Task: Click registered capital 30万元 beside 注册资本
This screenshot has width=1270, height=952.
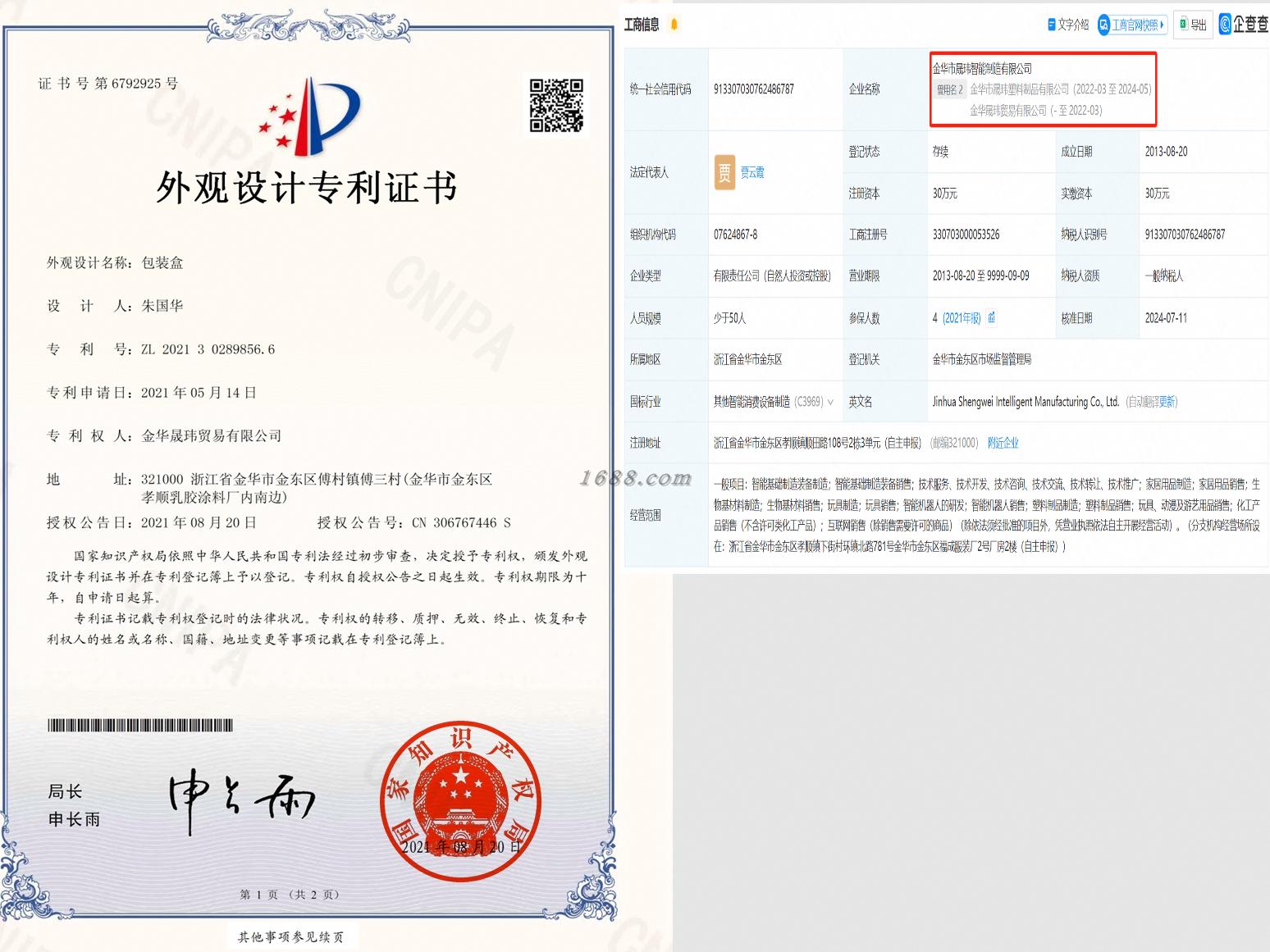Action: (x=944, y=194)
